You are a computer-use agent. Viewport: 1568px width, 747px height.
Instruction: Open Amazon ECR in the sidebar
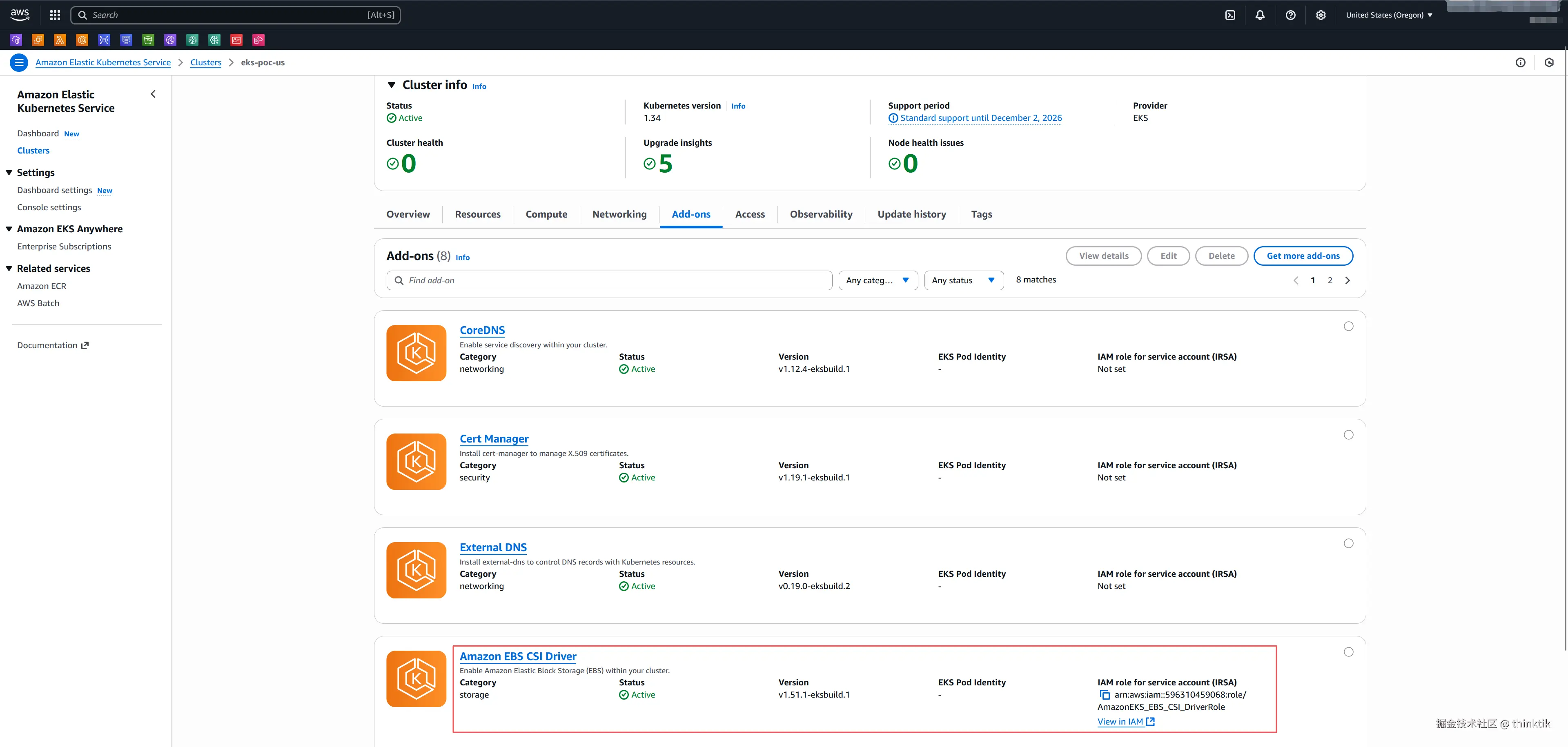pos(41,287)
